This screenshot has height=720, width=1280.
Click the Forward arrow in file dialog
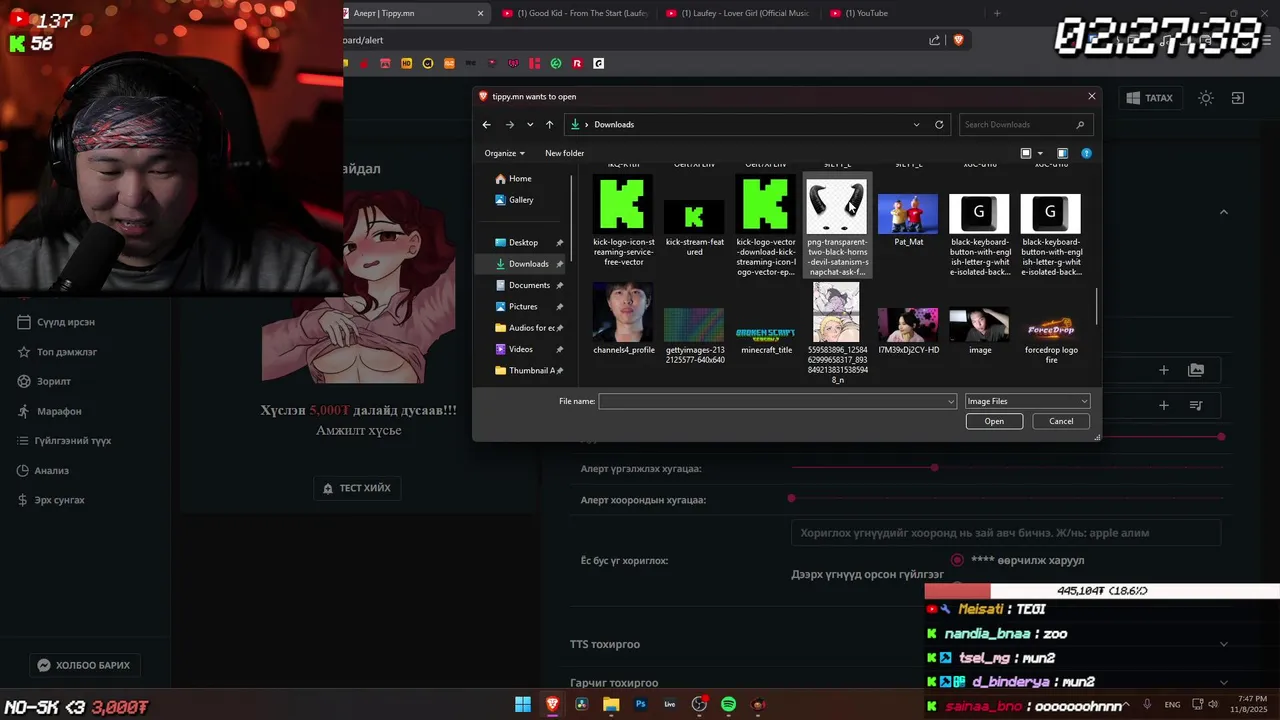pos(510,125)
